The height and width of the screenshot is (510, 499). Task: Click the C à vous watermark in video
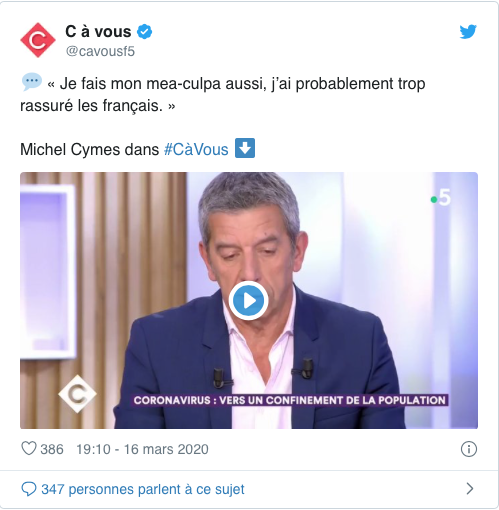77,394
